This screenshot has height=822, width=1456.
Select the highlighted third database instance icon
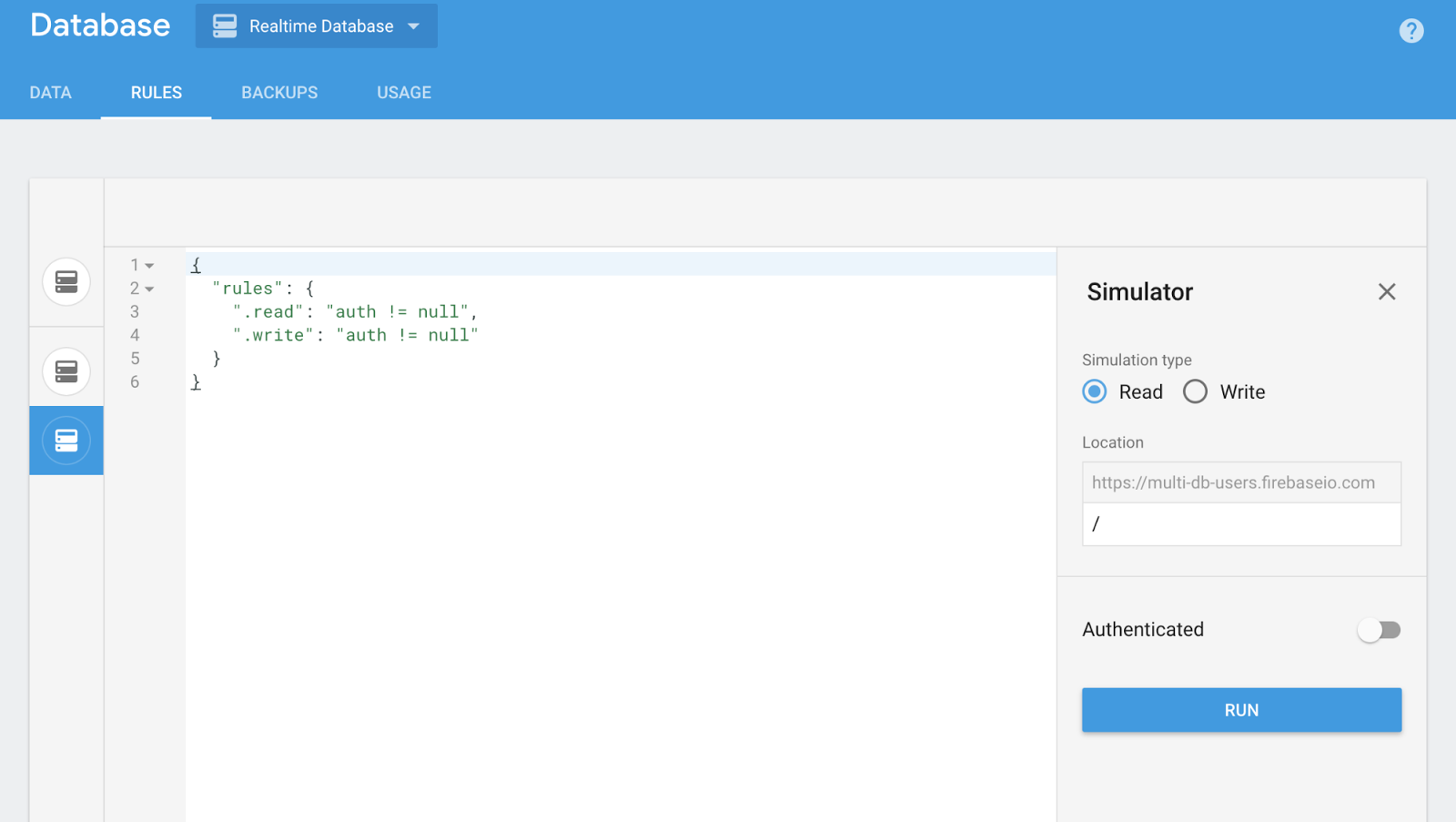[x=66, y=441]
